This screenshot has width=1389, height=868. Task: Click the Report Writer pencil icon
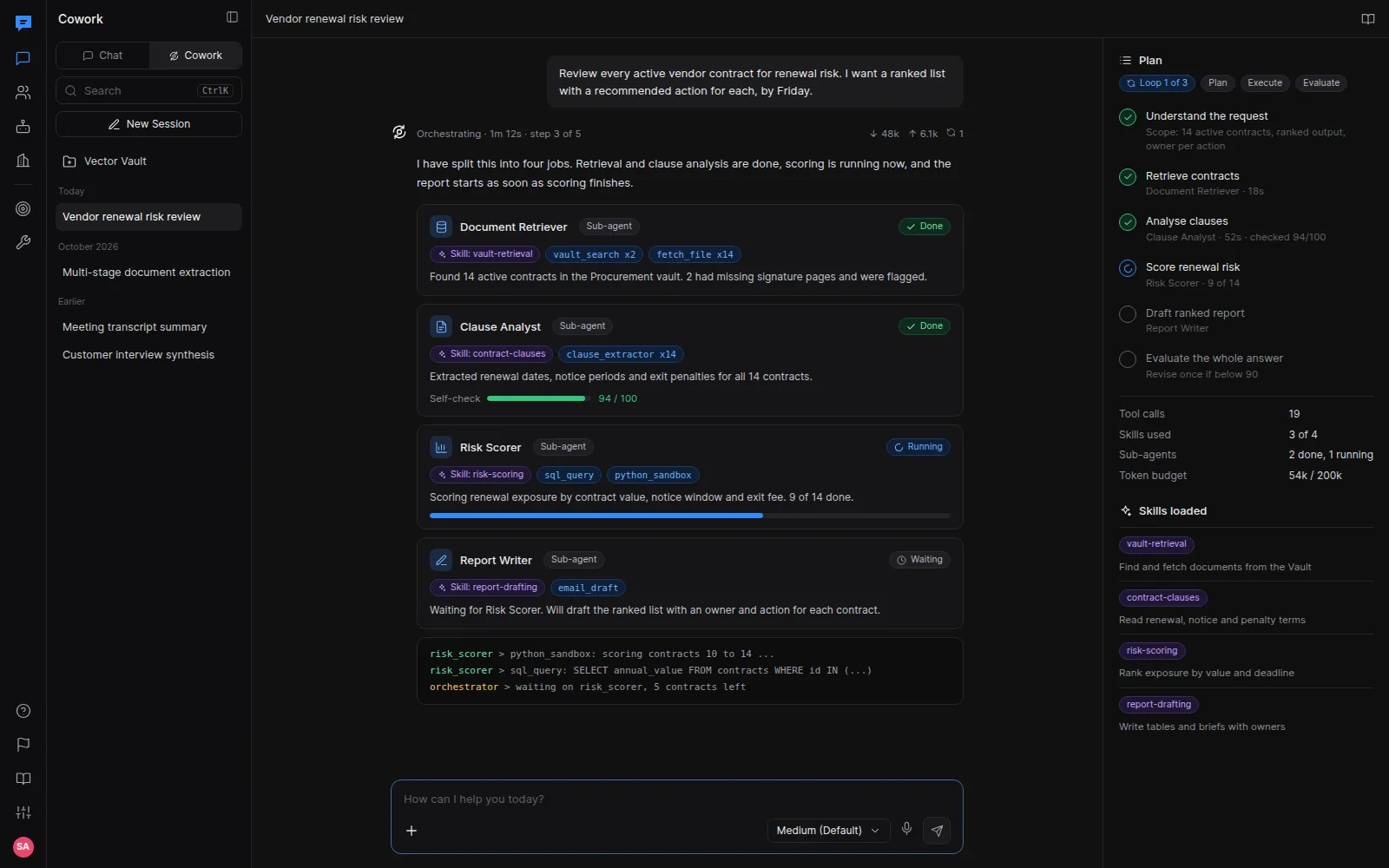point(441,560)
